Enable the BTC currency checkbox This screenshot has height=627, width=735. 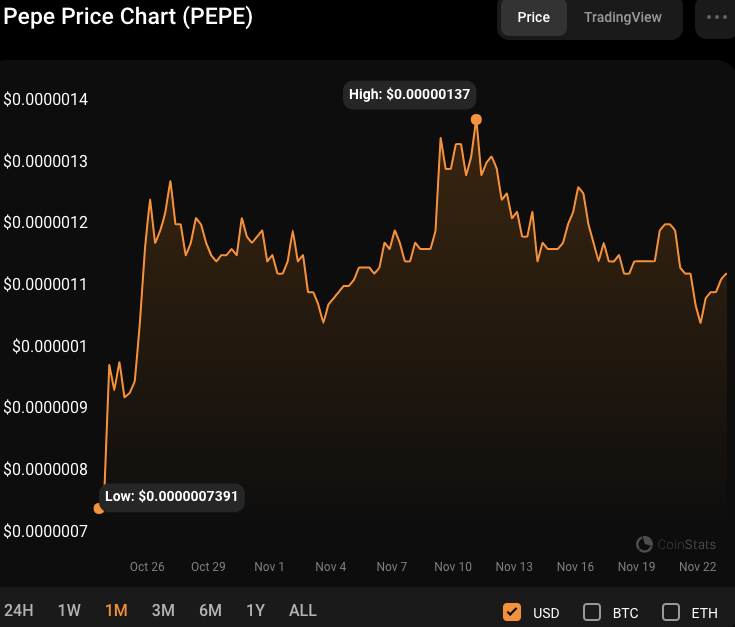(x=592, y=612)
